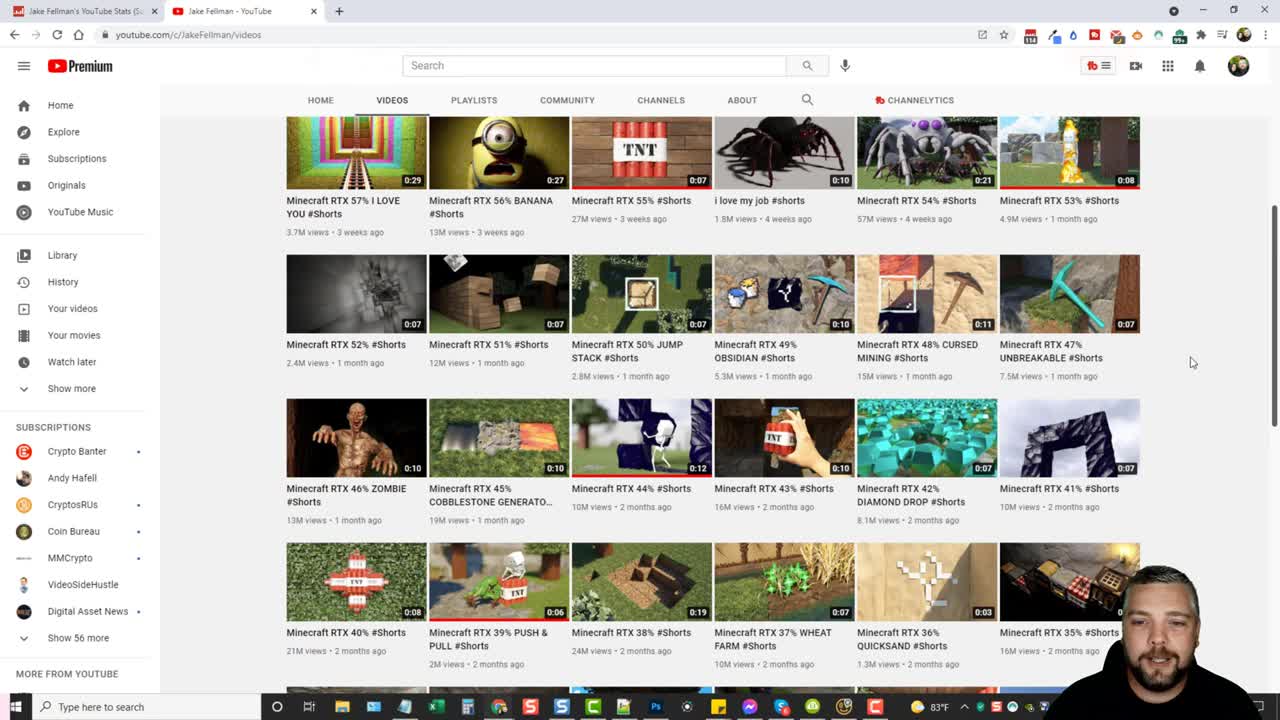Viewport: 1280px width, 720px height.
Task: Switch to COMMUNITY tab
Action: pos(567,100)
